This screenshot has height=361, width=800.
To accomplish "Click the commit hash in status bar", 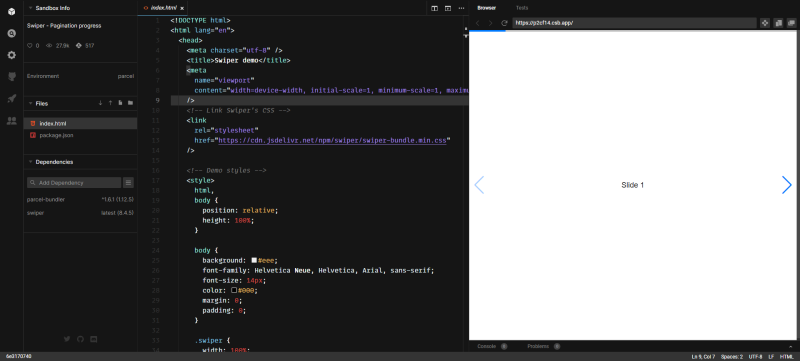I will click(18, 356).
